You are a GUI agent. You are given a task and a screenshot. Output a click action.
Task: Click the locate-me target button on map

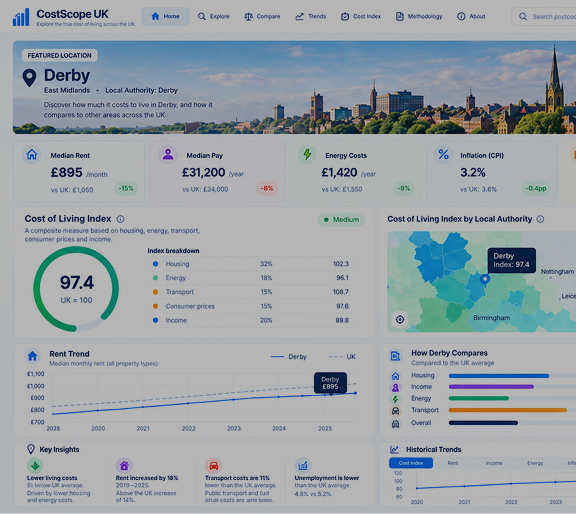point(400,319)
